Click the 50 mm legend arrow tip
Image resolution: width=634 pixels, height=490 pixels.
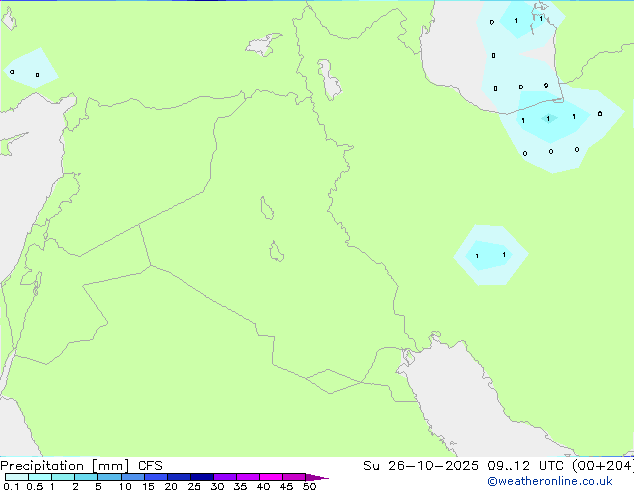317,477
